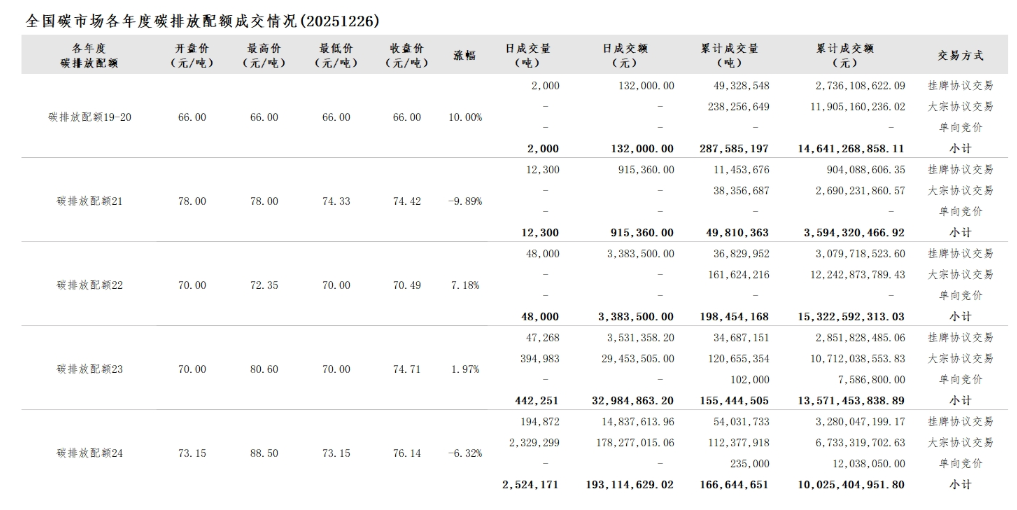The image size is (1017, 510).
Task: Select the 收盘价 column header
Action: coord(407,55)
